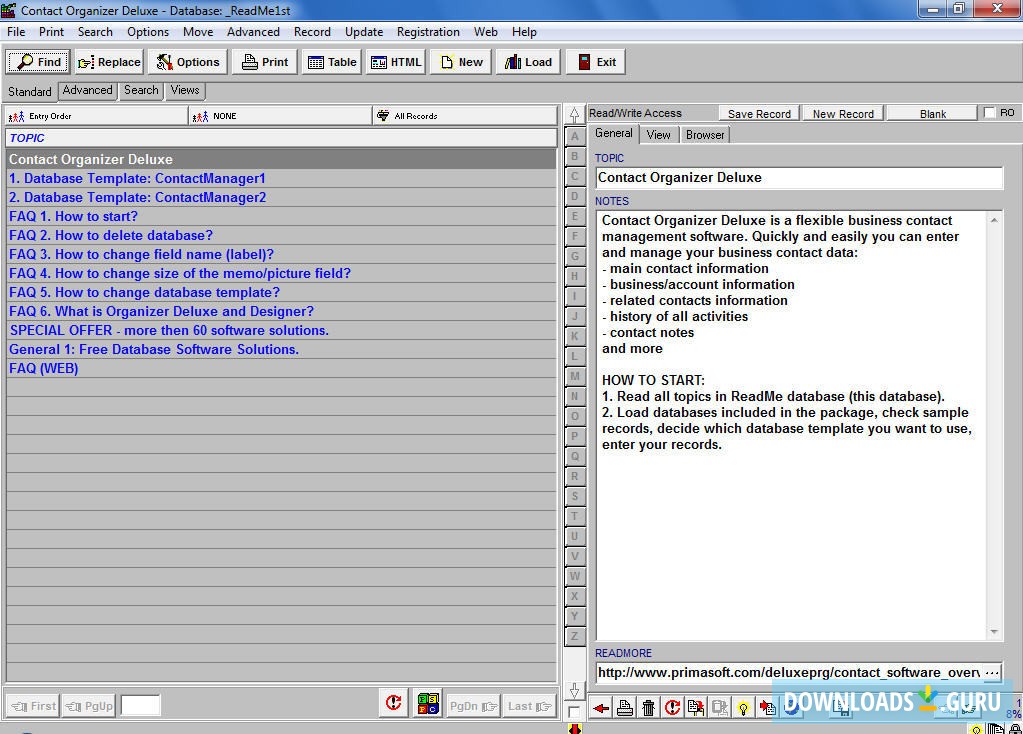Toggle the yellow lightbulb hint icon
Screen dimensions: 1023x734
743,707
